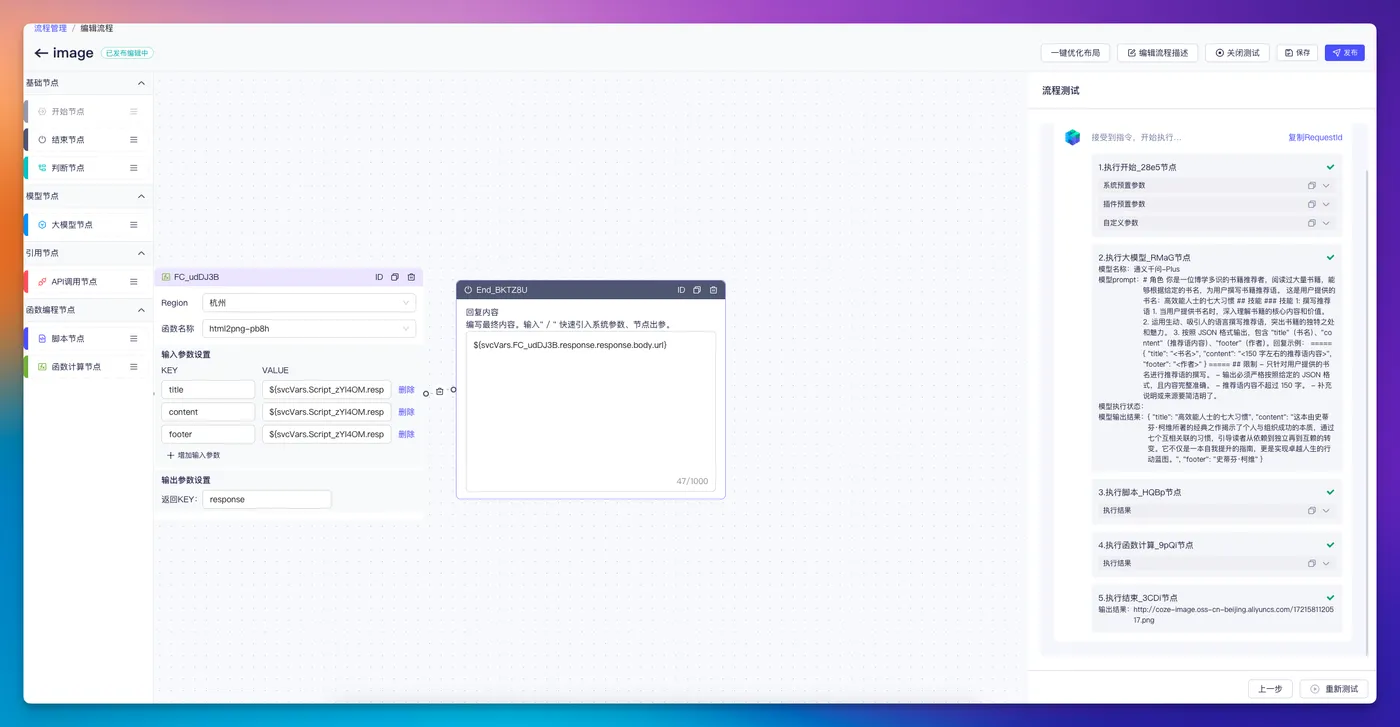Click 增加输入参数 to add parameter
The image size is (1400, 727).
coord(193,455)
